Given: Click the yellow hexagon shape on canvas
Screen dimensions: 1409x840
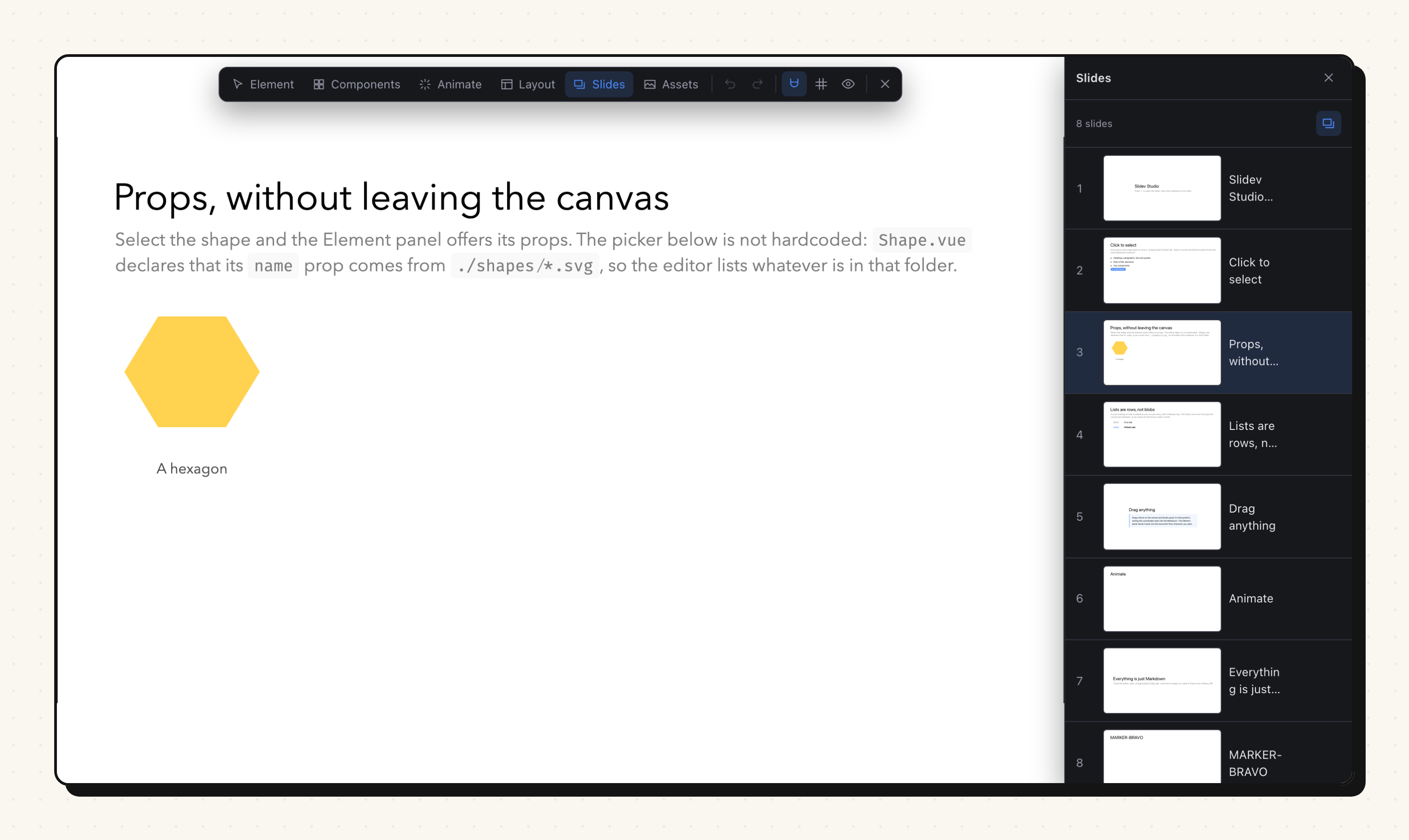Looking at the screenshot, I should [x=192, y=372].
